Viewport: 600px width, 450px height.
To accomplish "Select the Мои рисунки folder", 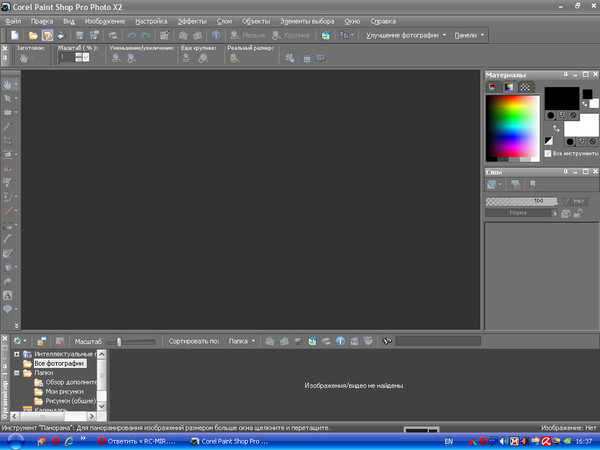I will [x=64, y=391].
